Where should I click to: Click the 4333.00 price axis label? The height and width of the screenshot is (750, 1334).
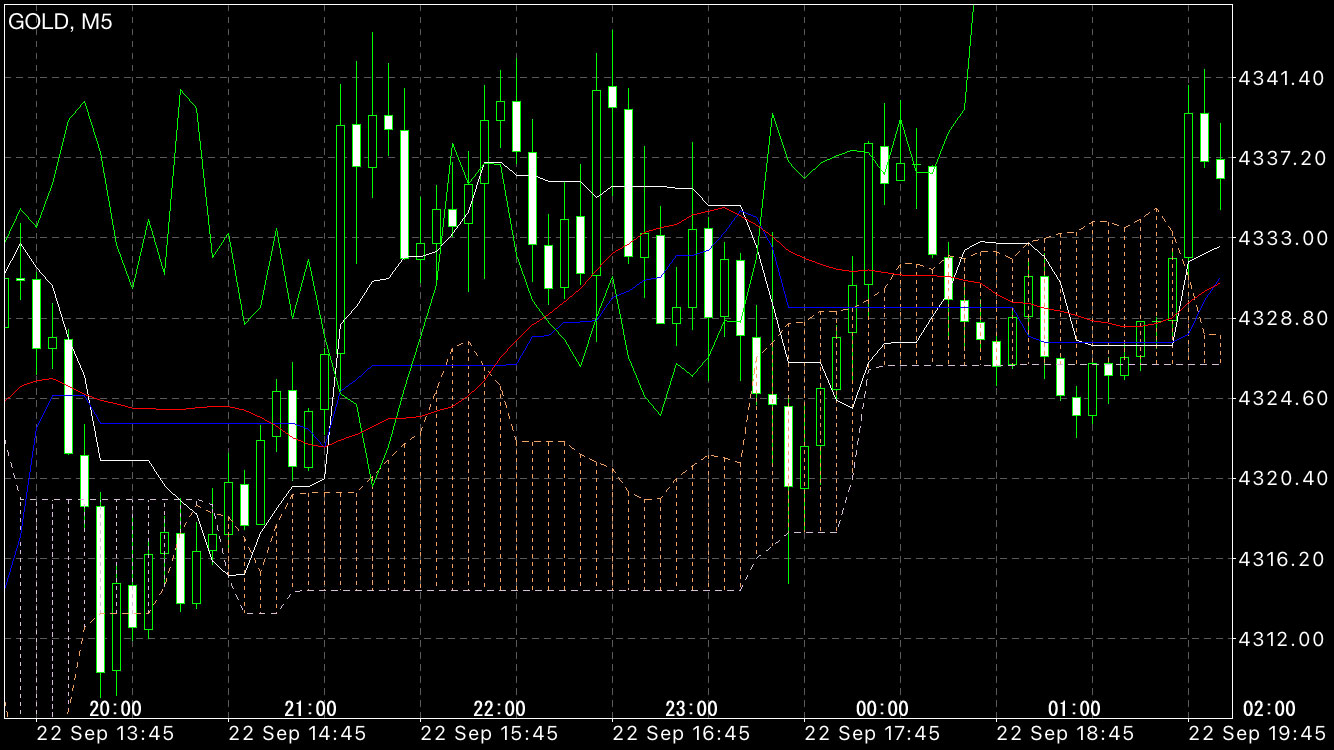[1281, 238]
